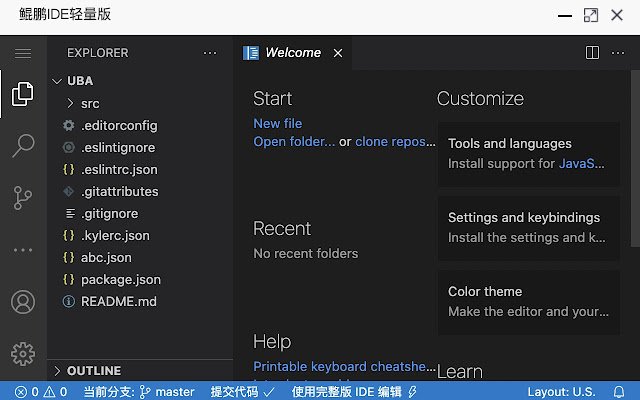Open the hamburger menu in activity bar

tap(23, 53)
